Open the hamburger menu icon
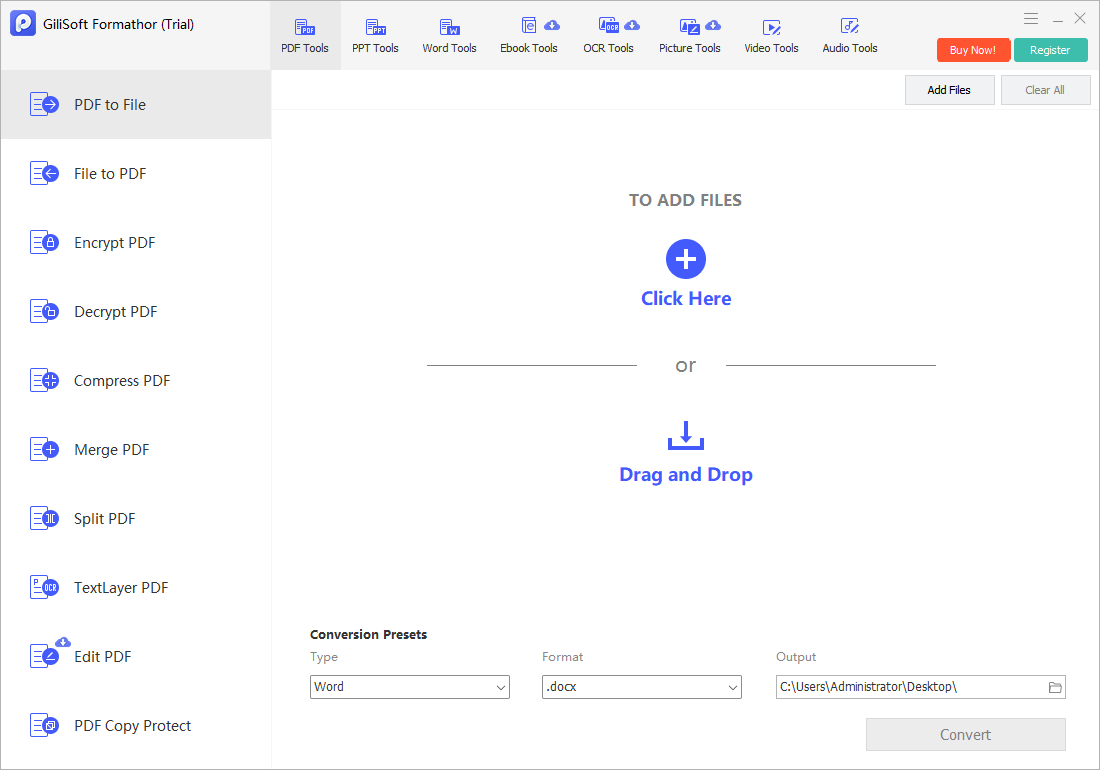Viewport: 1100px width, 770px height. tap(1031, 19)
